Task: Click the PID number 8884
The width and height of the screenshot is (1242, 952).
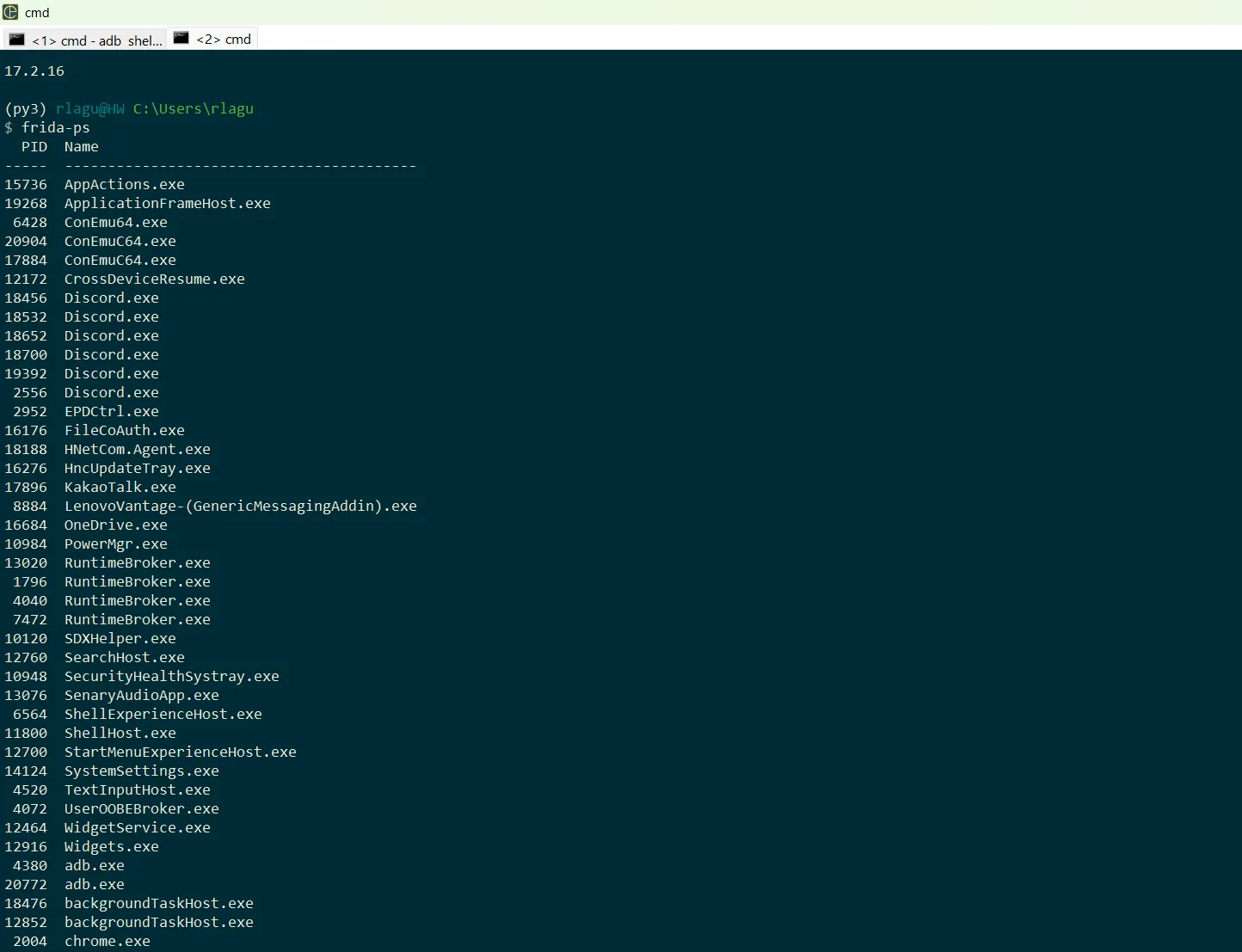Action: pyautogui.click(x=30, y=506)
